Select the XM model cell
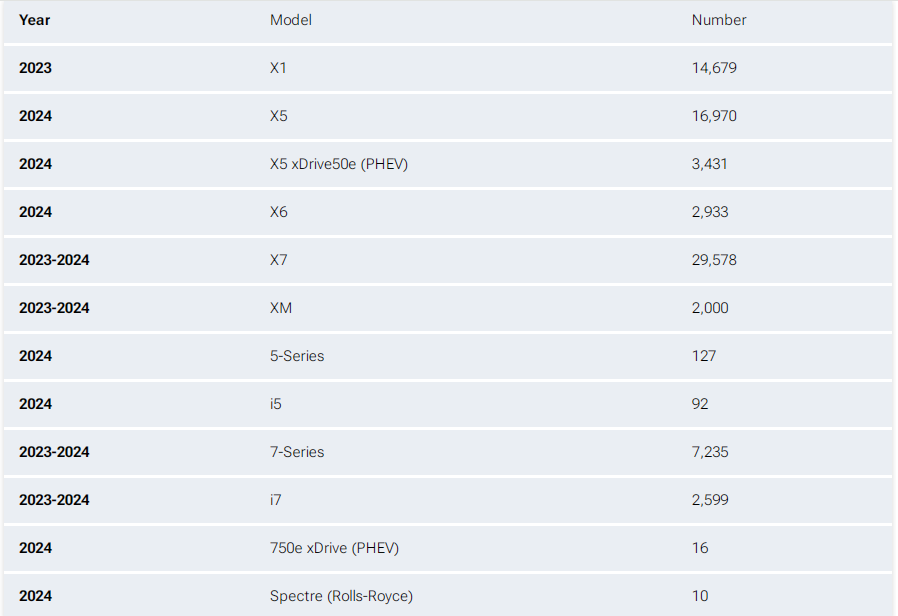This screenshot has width=898, height=616. coord(281,308)
